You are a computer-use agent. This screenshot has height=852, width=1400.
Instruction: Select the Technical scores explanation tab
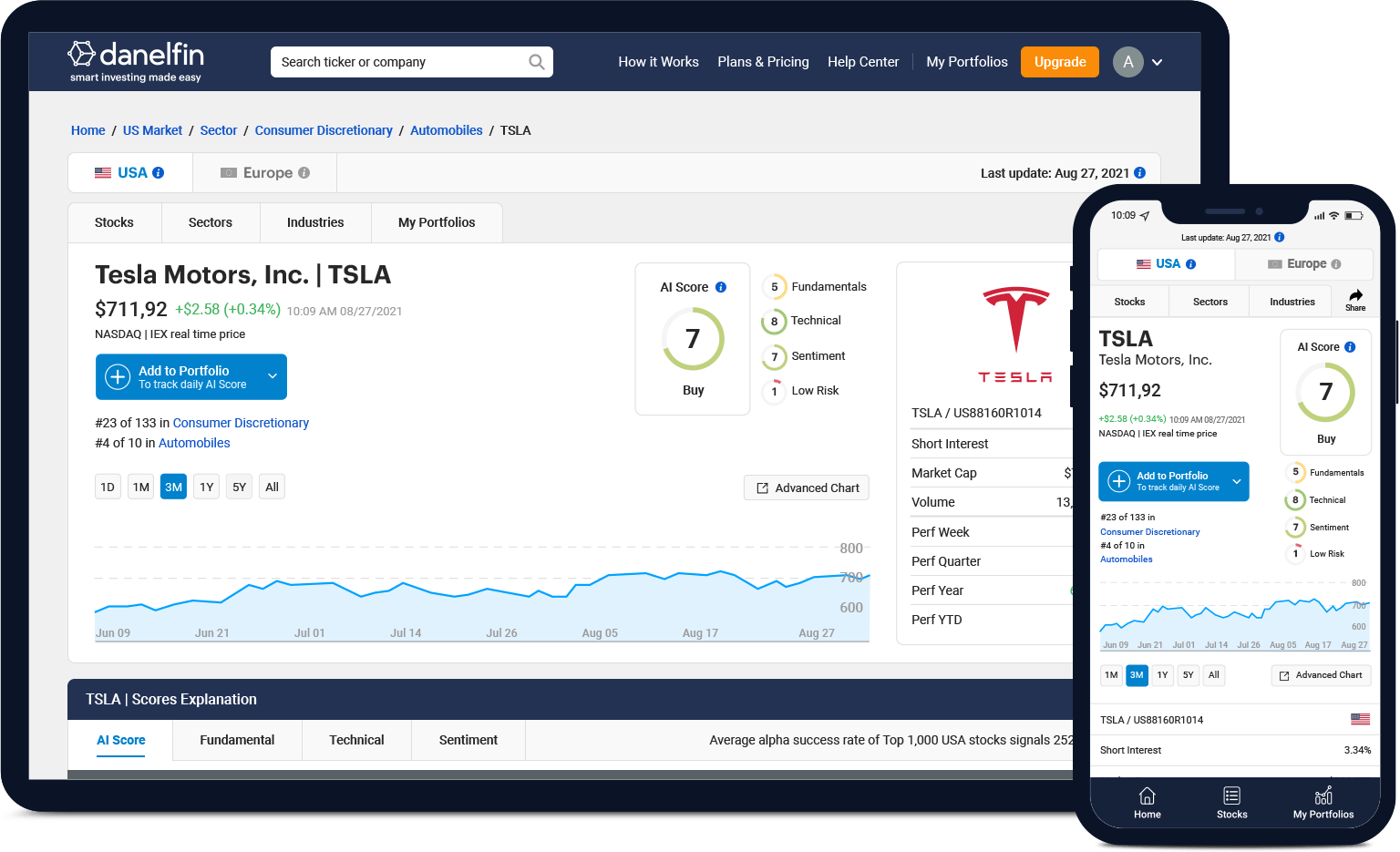(x=356, y=740)
